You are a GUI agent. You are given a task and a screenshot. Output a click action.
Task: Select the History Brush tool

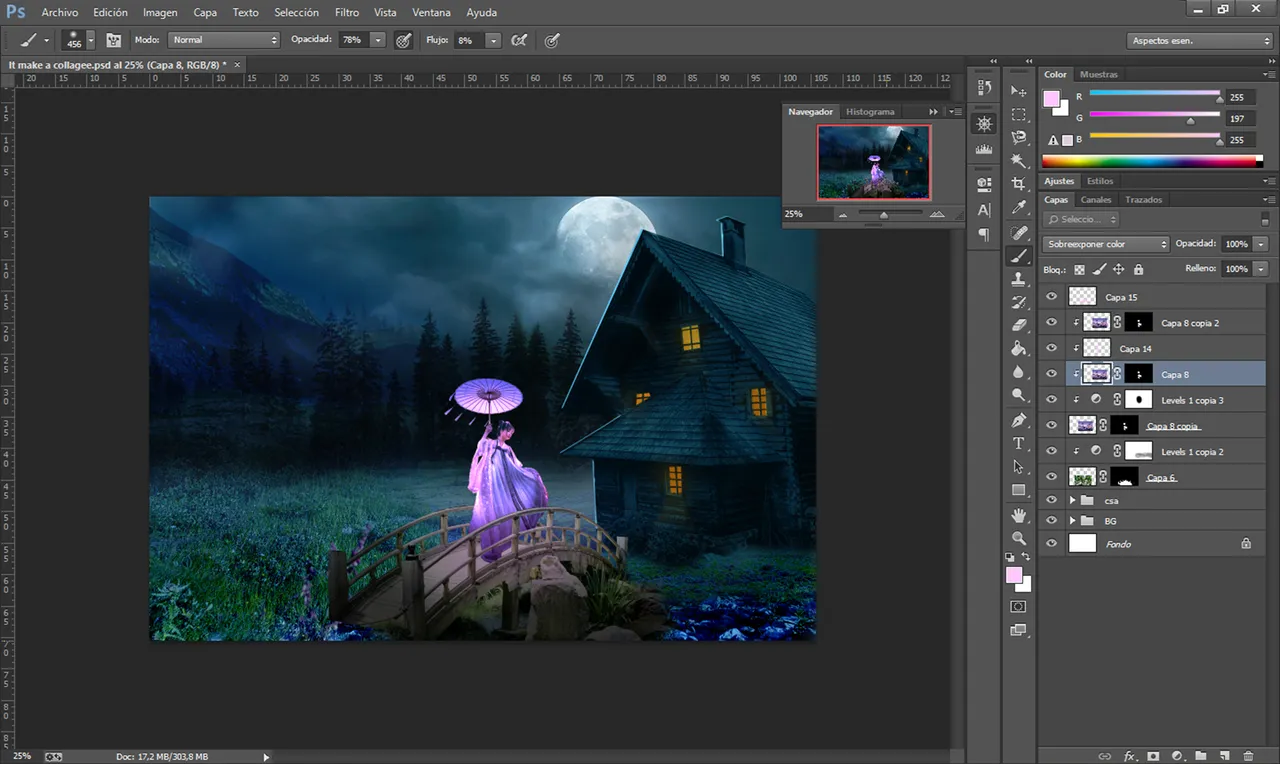1019,302
